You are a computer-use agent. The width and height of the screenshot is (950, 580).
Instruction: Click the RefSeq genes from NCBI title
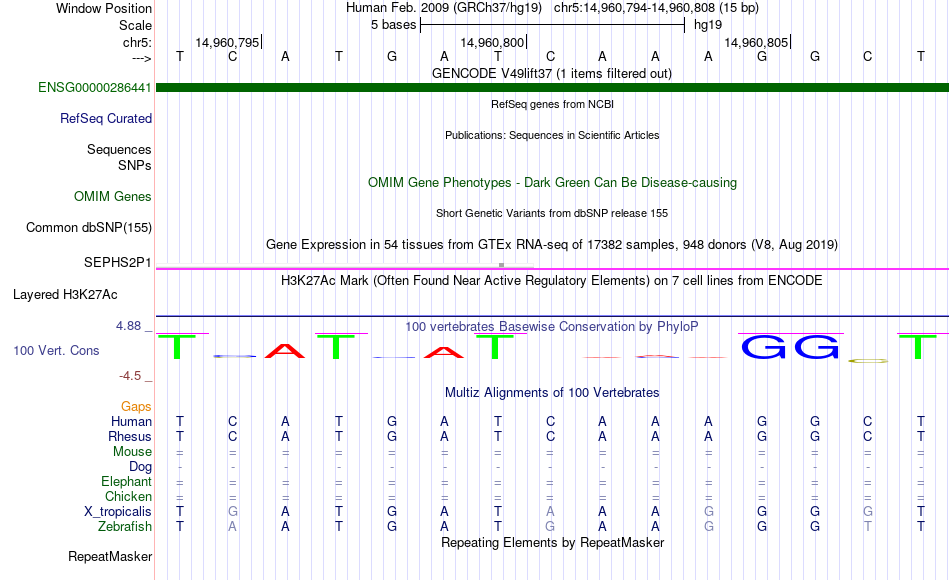point(552,104)
